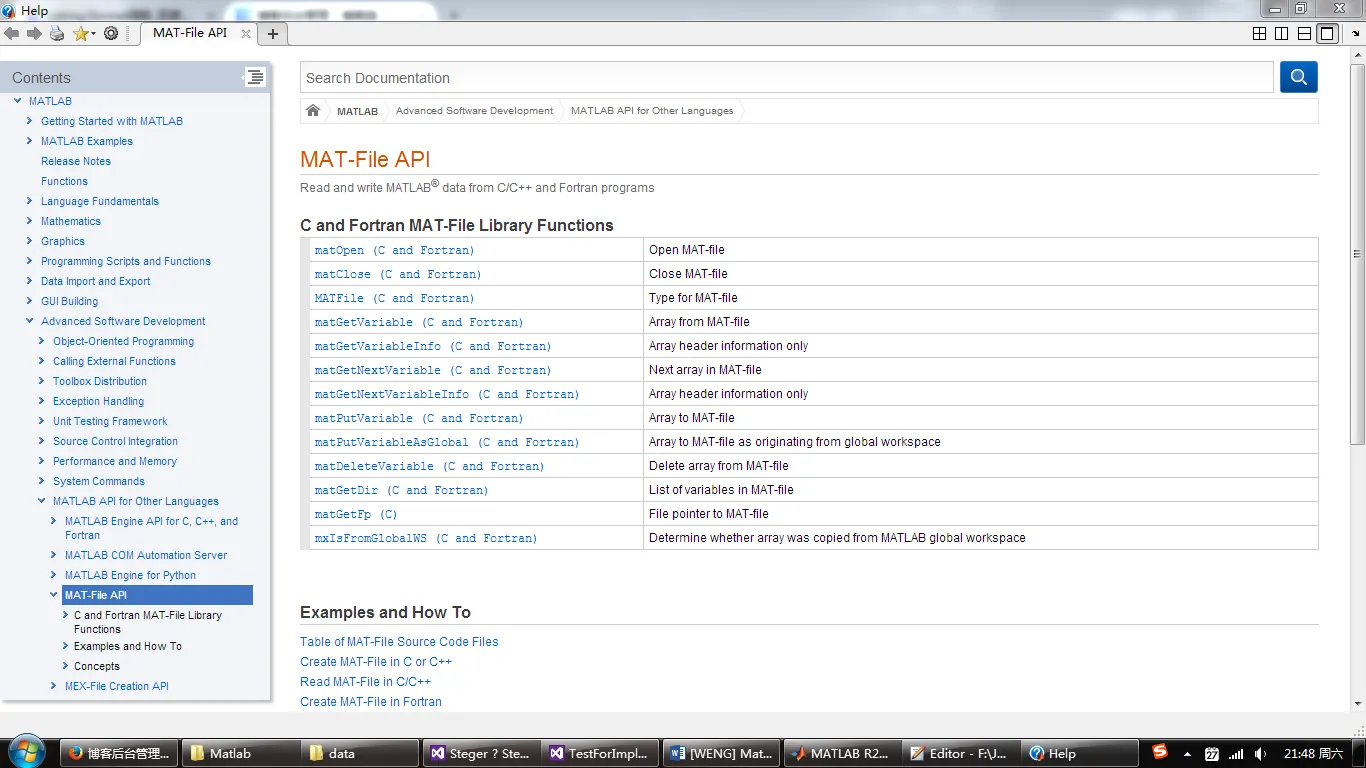Open Table of MAT-File Source Code Files
This screenshot has height=768, width=1366.
coord(399,642)
